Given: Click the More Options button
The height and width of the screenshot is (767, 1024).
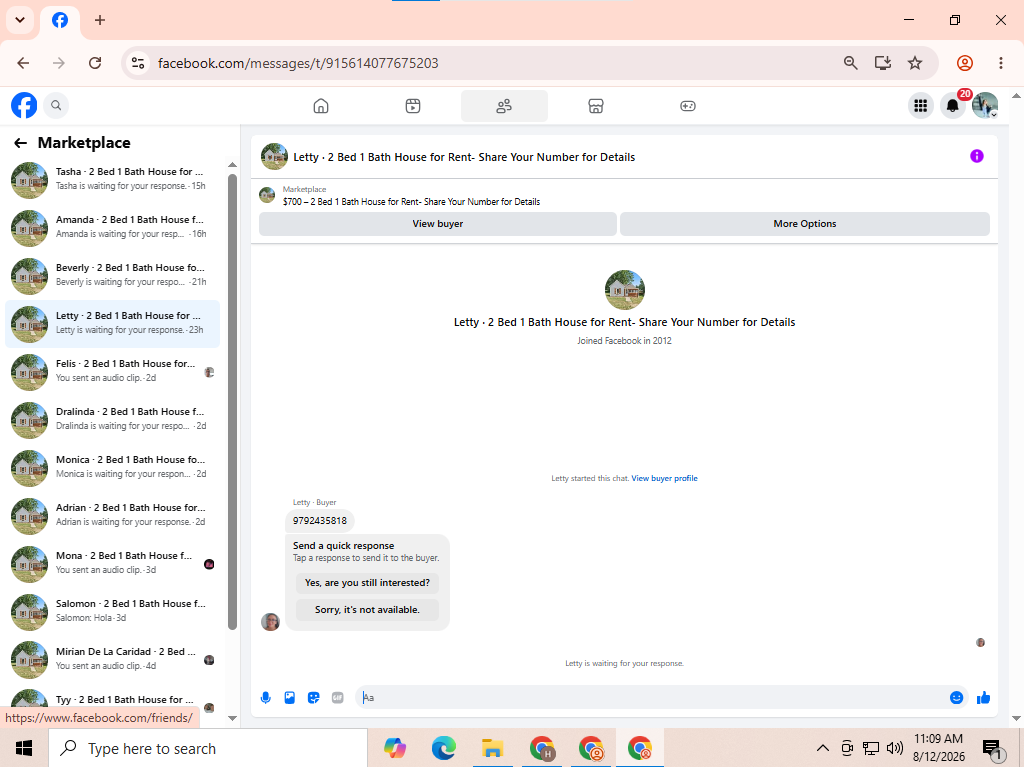Looking at the screenshot, I should tap(805, 223).
